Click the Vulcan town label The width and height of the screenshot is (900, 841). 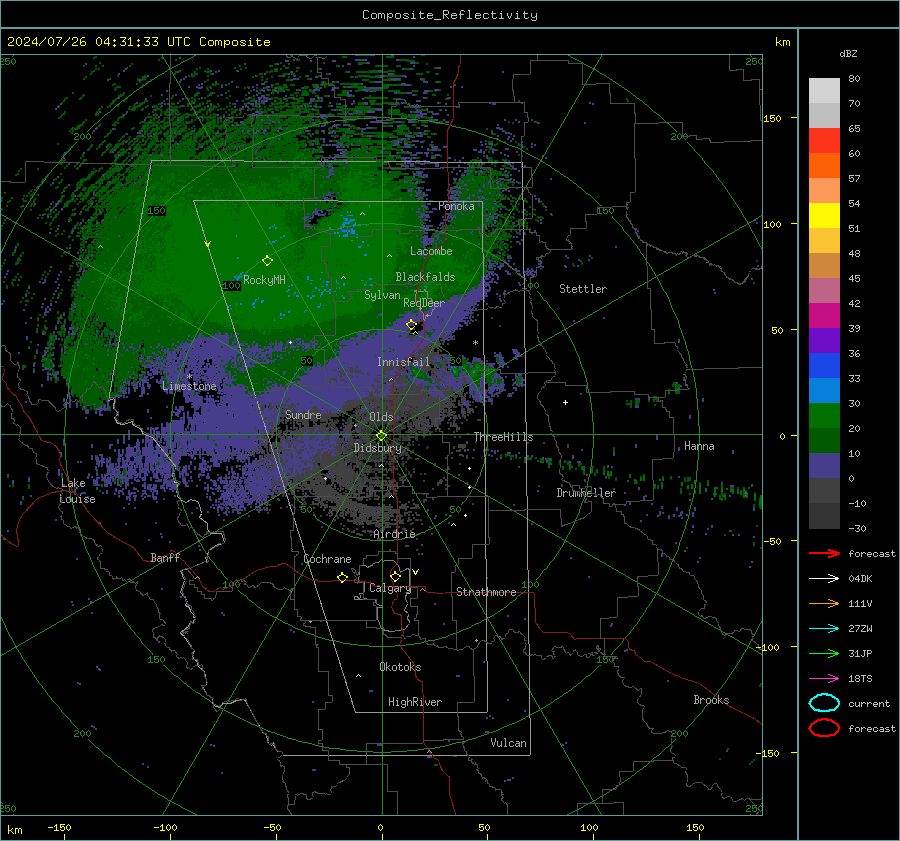[509, 743]
